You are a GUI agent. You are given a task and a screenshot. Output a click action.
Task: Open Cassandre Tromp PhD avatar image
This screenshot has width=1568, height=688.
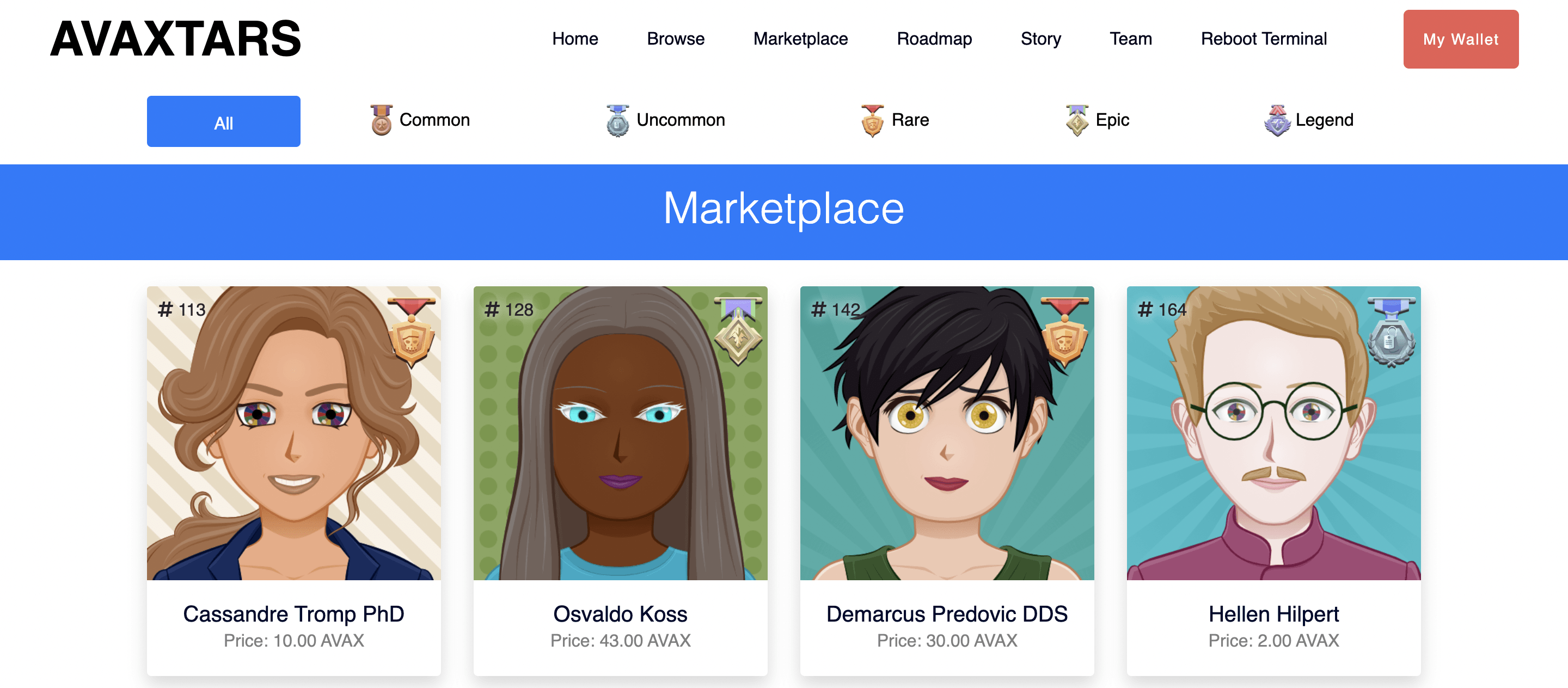293,433
